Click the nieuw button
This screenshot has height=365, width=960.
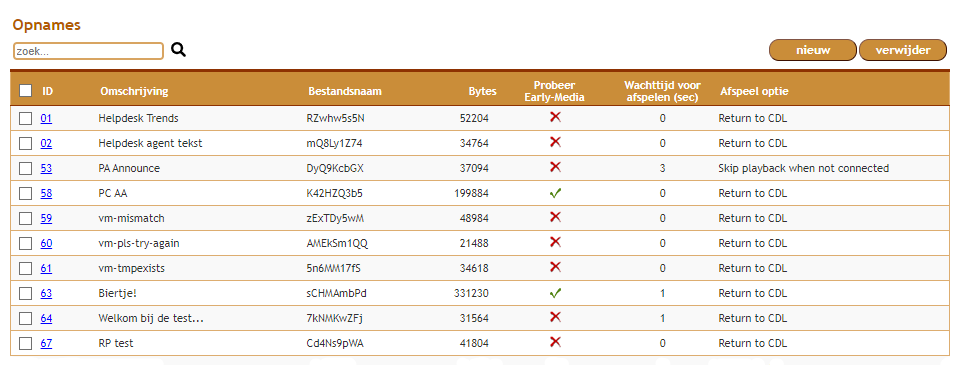pyautogui.click(x=812, y=50)
